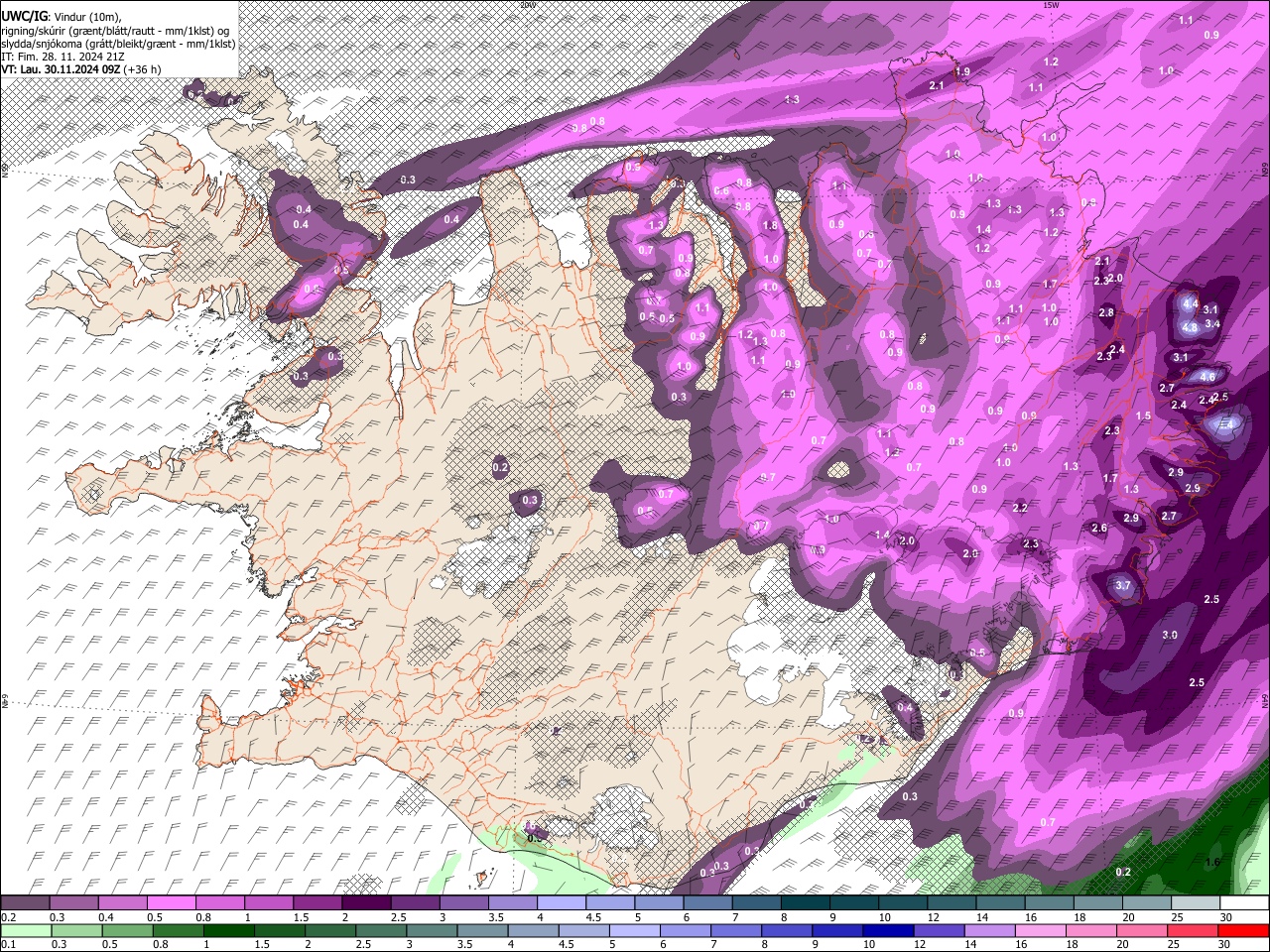
Task: Select the dark teal 8–9 snow scale swatch
Action: coord(804,903)
